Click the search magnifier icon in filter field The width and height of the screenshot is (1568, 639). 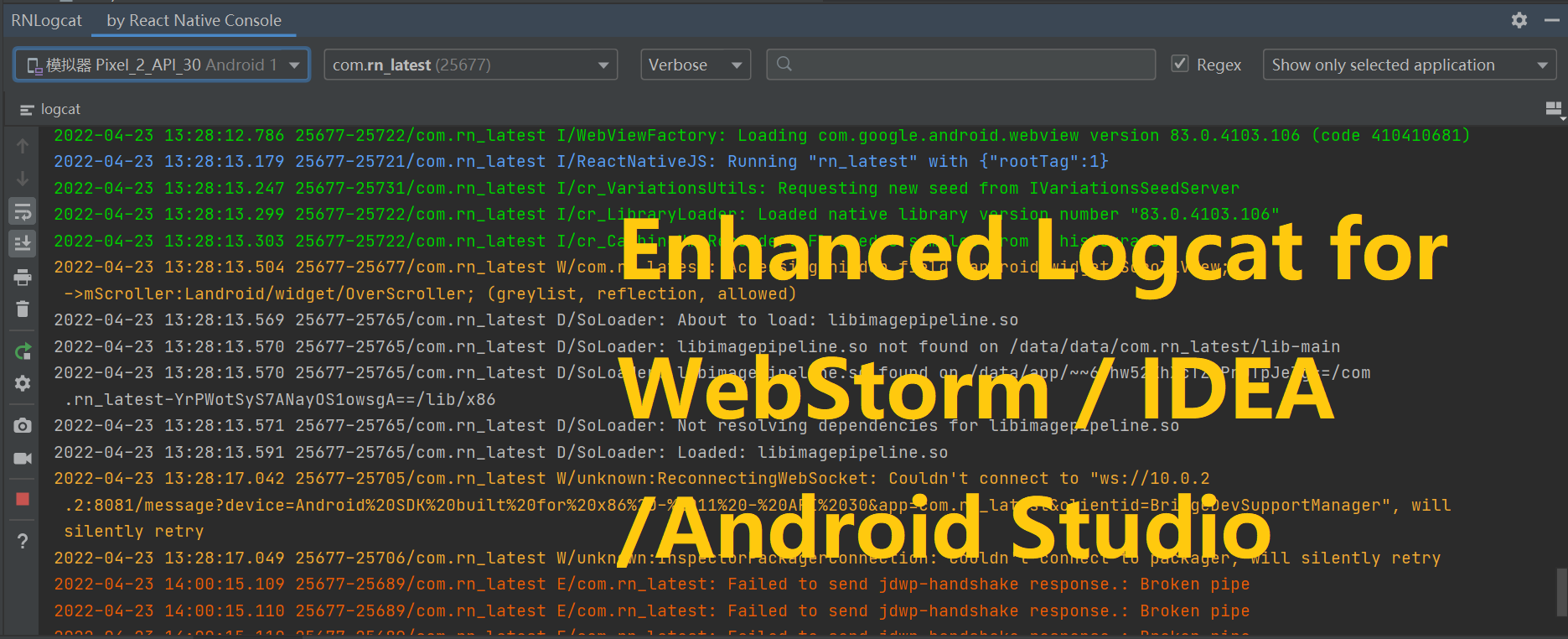click(x=784, y=64)
